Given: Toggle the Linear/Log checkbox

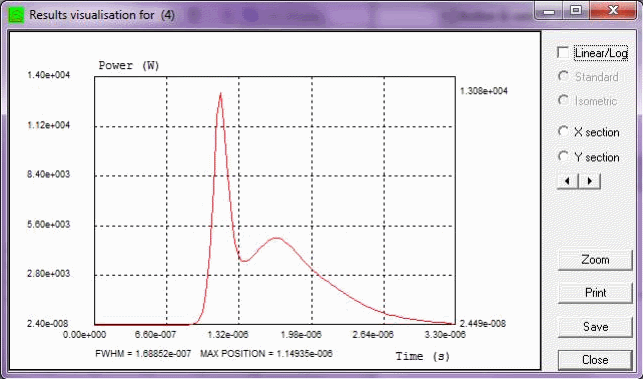Looking at the screenshot, I should point(563,53).
